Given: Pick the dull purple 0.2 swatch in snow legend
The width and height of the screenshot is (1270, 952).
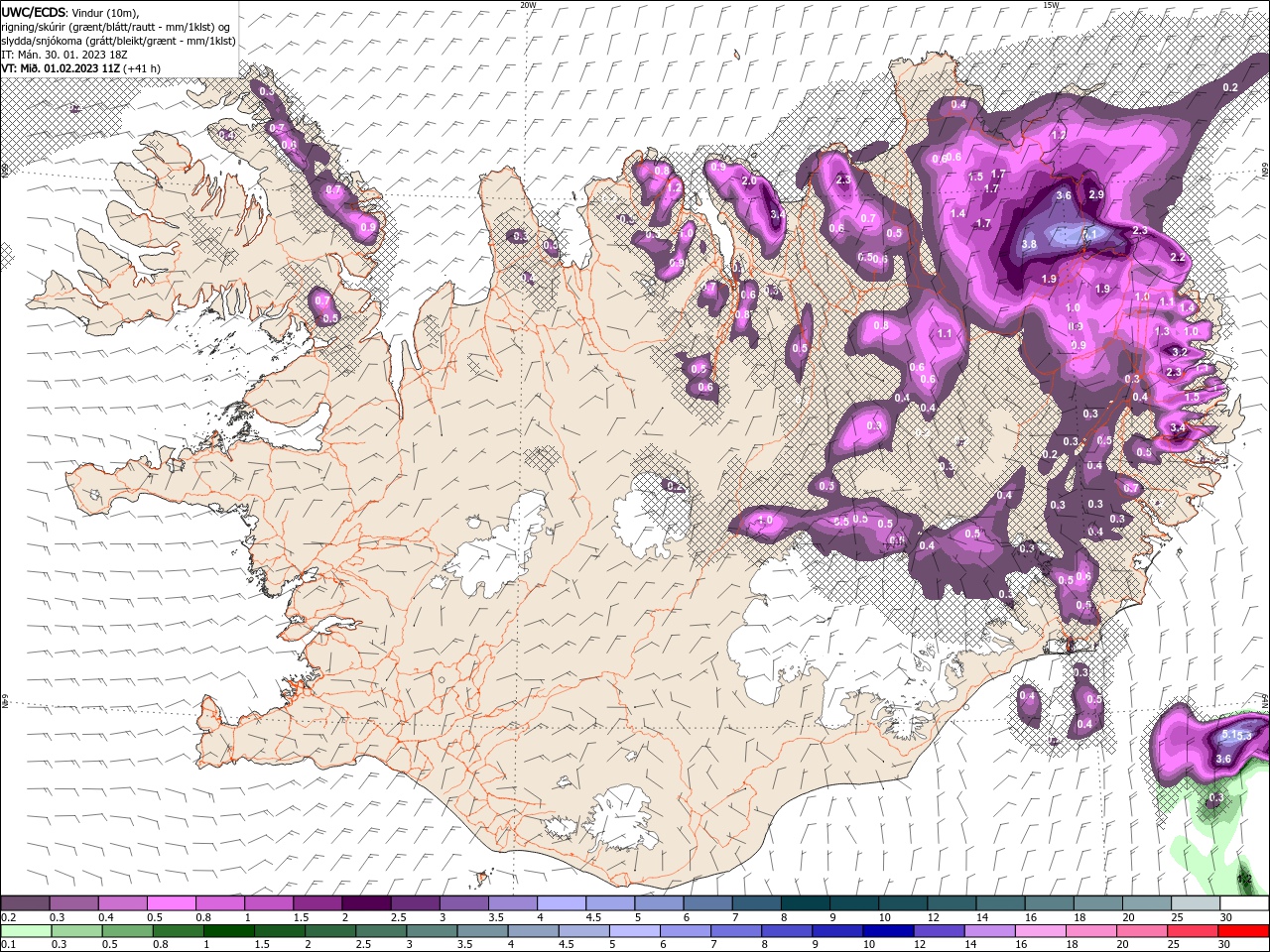Looking at the screenshot, I should (x=26, y=903).
